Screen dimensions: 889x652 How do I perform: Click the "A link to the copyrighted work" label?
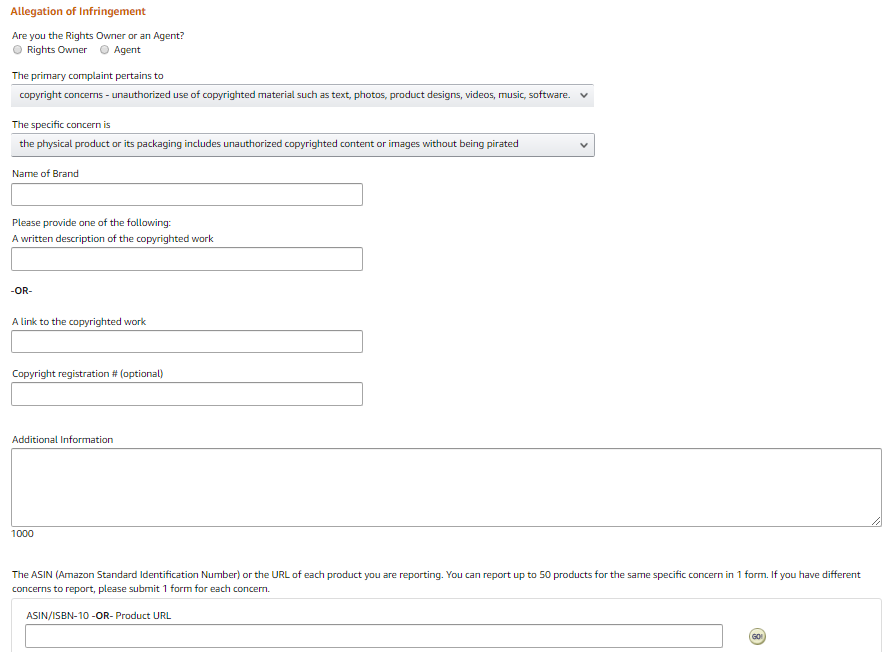pyautogui.click(x=79, y=322)
